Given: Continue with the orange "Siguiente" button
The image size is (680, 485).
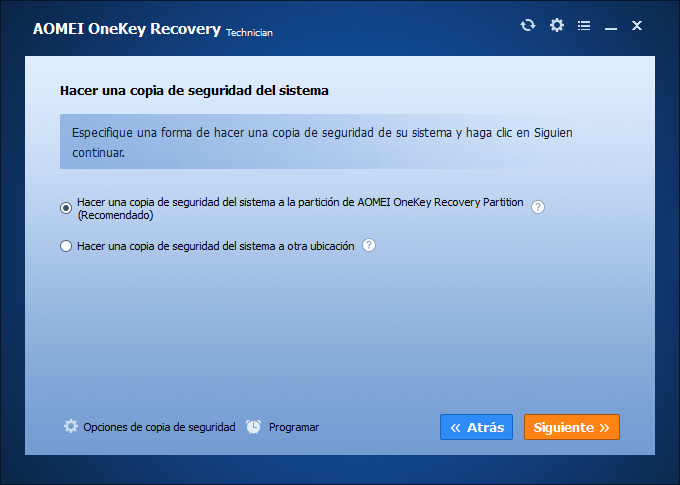Looking at the screenshot, I should (572, 427).
